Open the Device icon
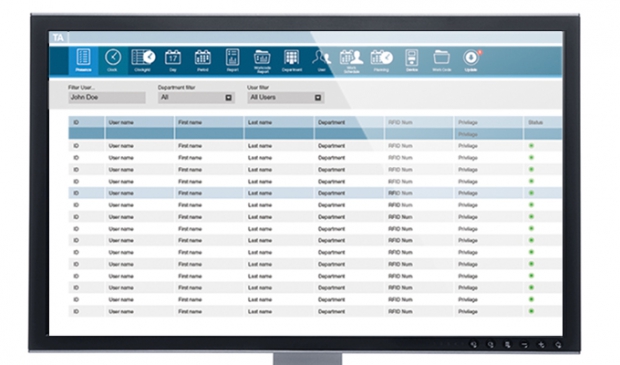Image resolution: width=620 pixels, height=365 pixels. [412, 60]
